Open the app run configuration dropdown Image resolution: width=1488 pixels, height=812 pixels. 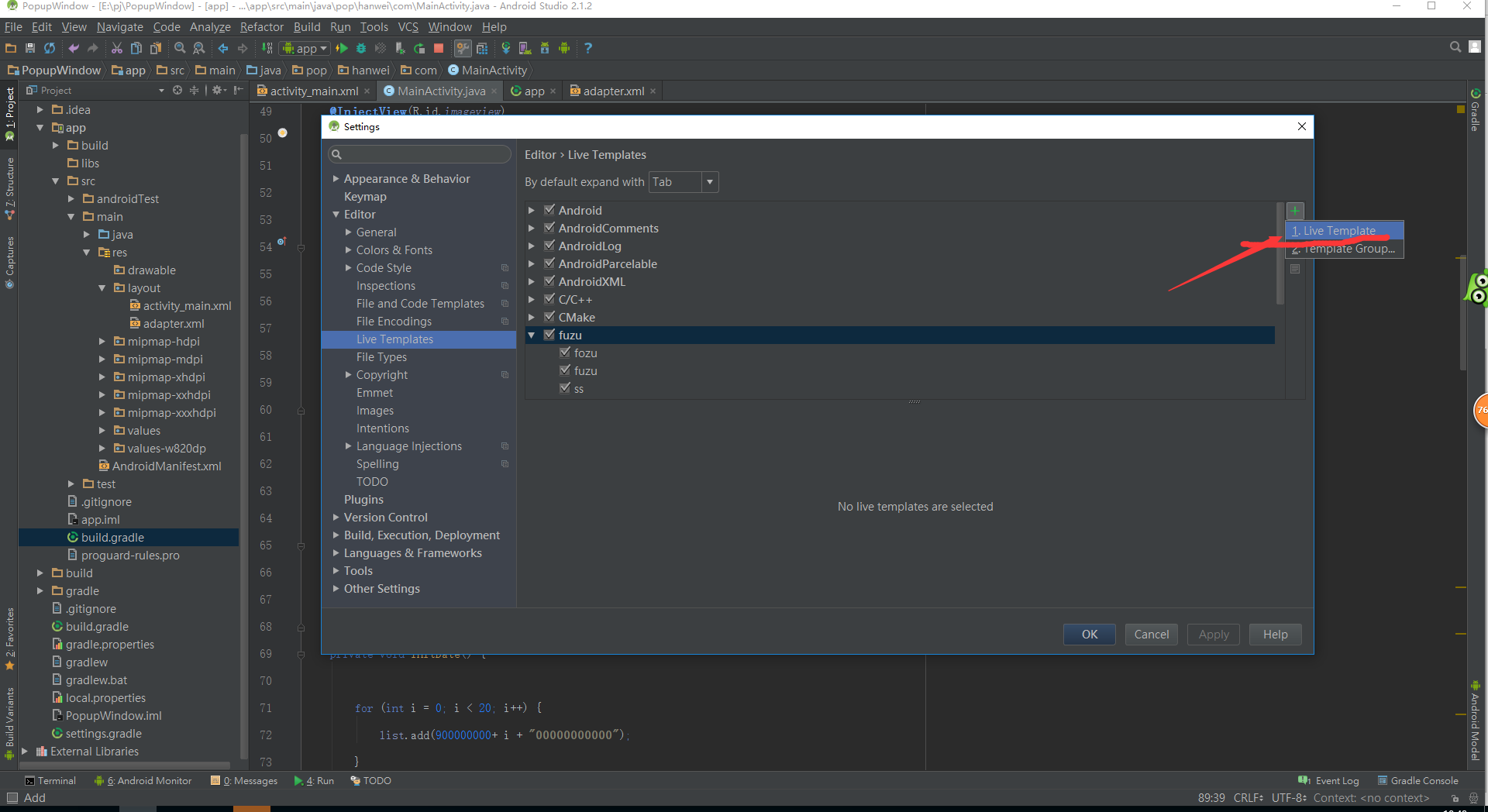305,48
